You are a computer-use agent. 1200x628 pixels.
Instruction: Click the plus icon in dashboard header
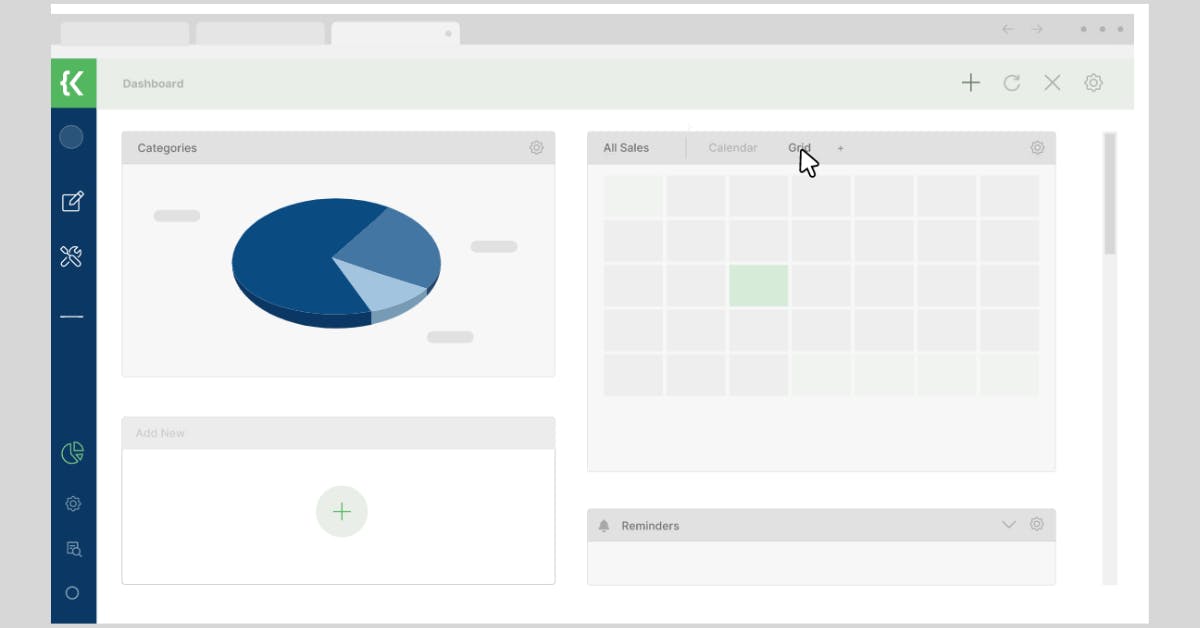971,83
